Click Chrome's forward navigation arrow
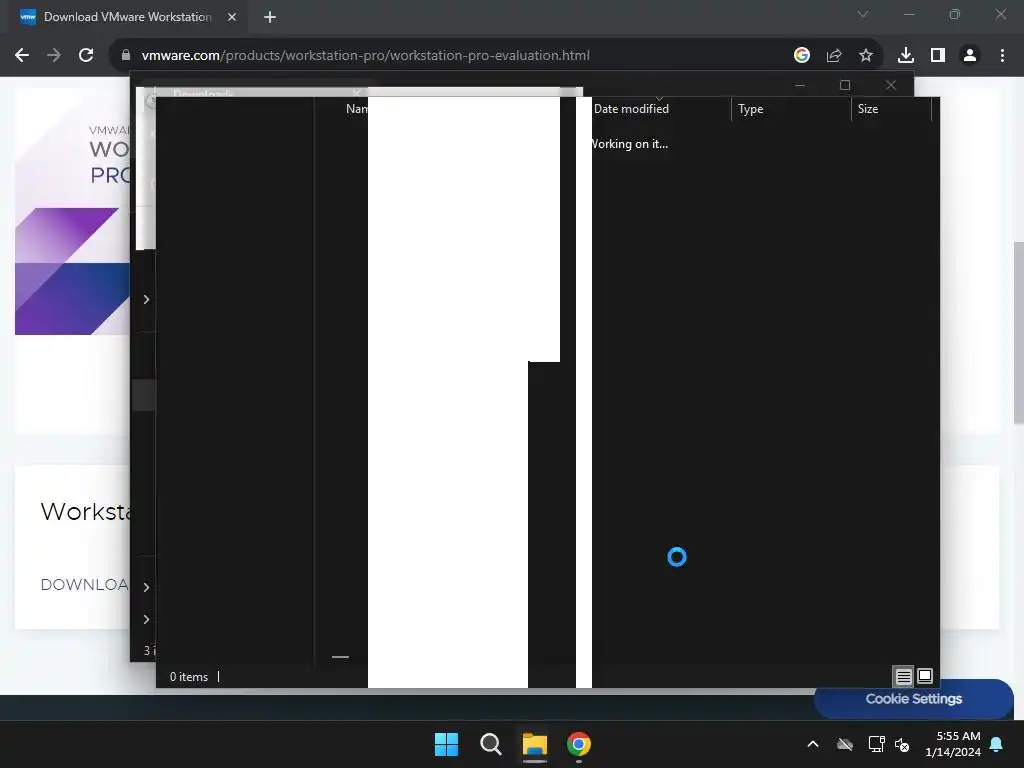1024x768 pixels. click(54, 56)
